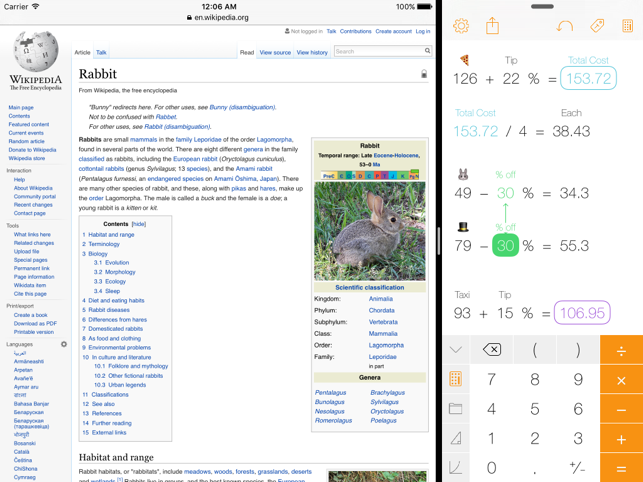Tap top-right calculator keypad icon
Screen dimensions: 643x482
pos(627,26)
